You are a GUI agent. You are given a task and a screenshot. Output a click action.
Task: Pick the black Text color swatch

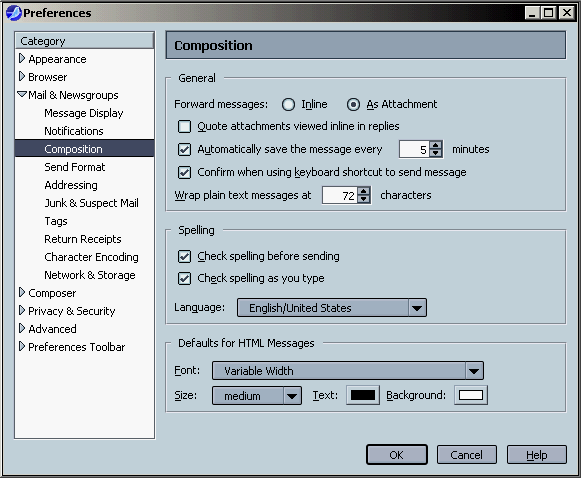pyautogui.click(x=363, y=395)
